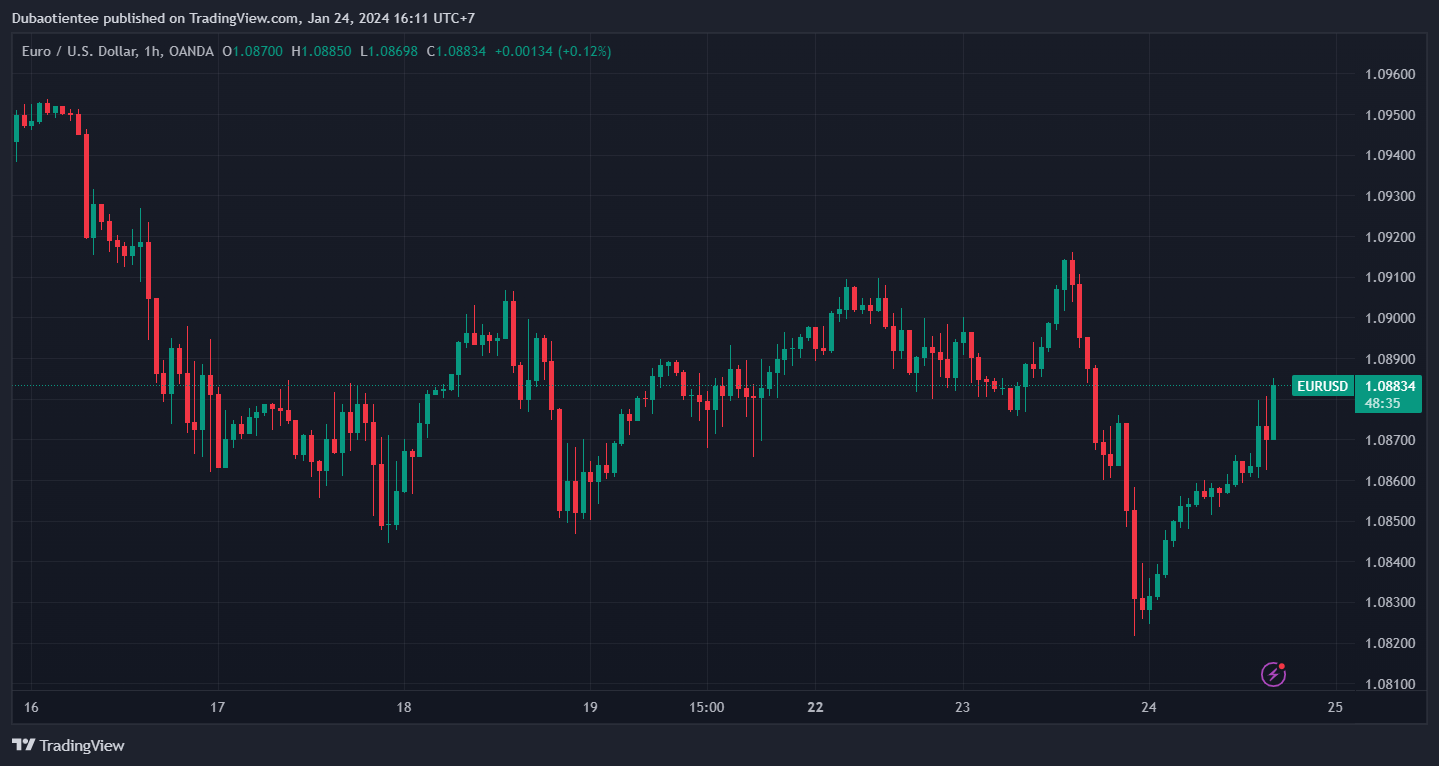Open the TradingView logo at bottom left
Viewport: 1439px width, 766px height.
(x=68, y=745)
